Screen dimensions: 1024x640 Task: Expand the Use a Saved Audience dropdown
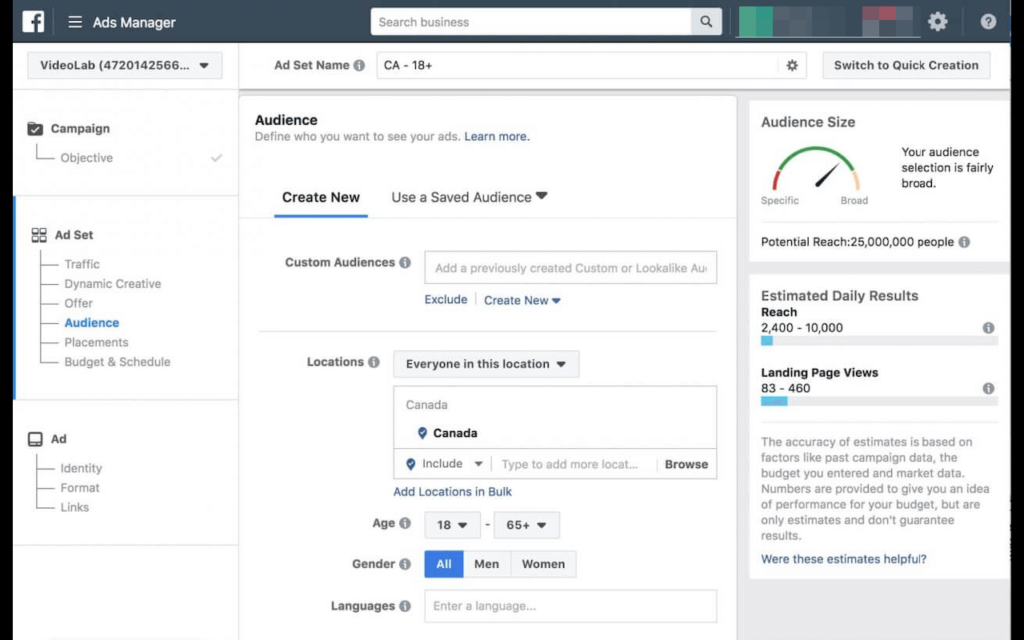coord(469,197)
